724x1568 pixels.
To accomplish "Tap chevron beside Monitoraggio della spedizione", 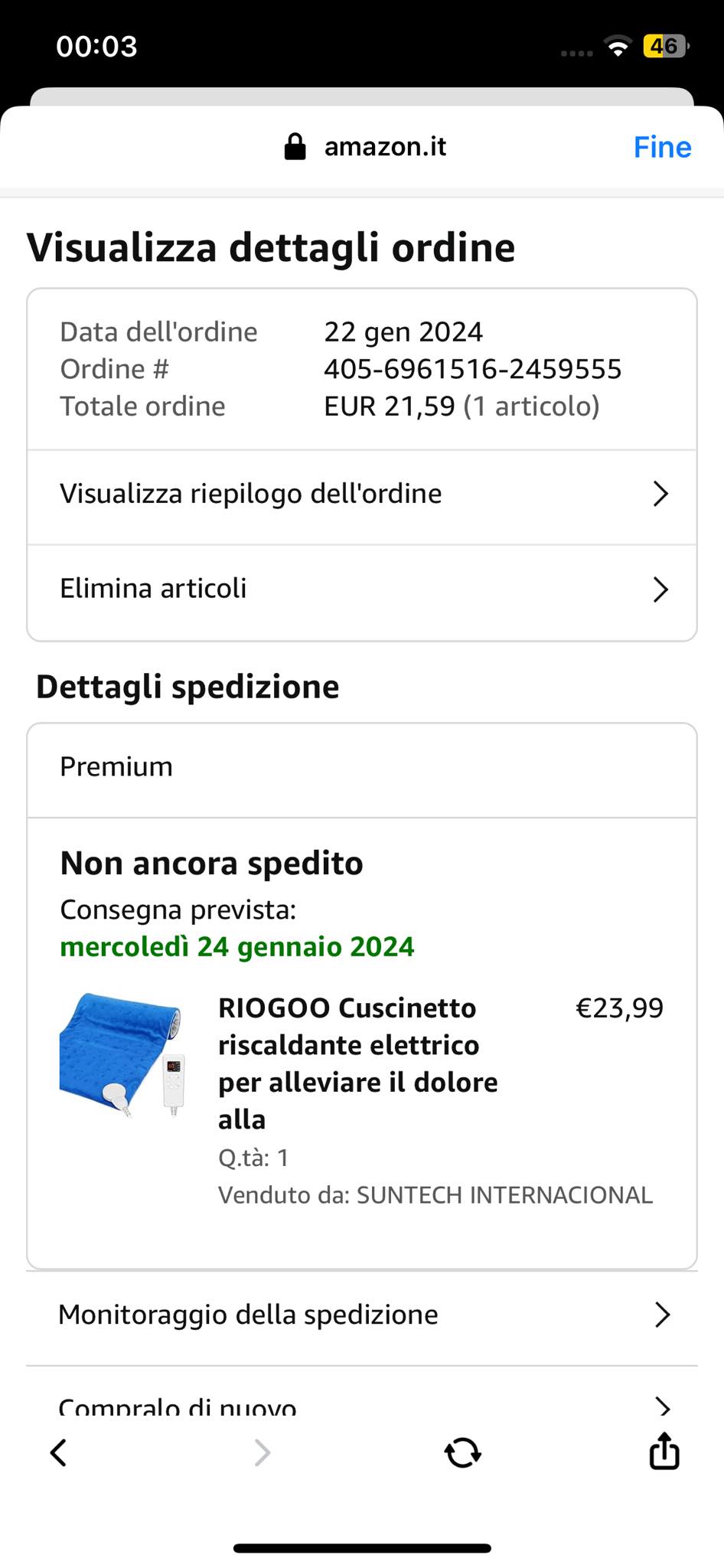I will [x=662, y=1315].
